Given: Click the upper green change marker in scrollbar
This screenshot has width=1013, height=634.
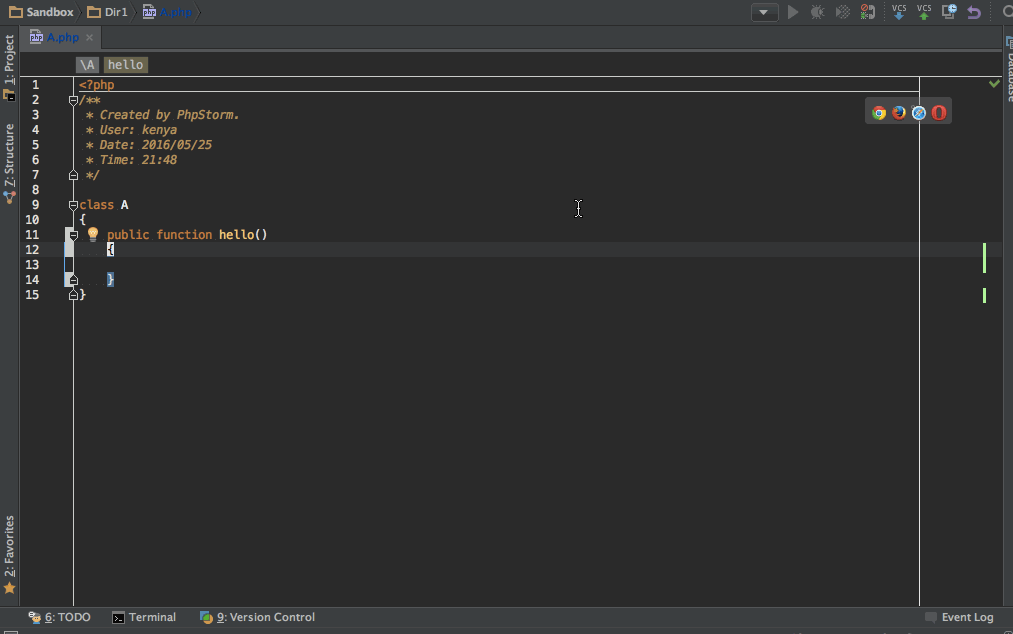Looking at the screenshot, I should pyautogui.click(x=984, y=258).
